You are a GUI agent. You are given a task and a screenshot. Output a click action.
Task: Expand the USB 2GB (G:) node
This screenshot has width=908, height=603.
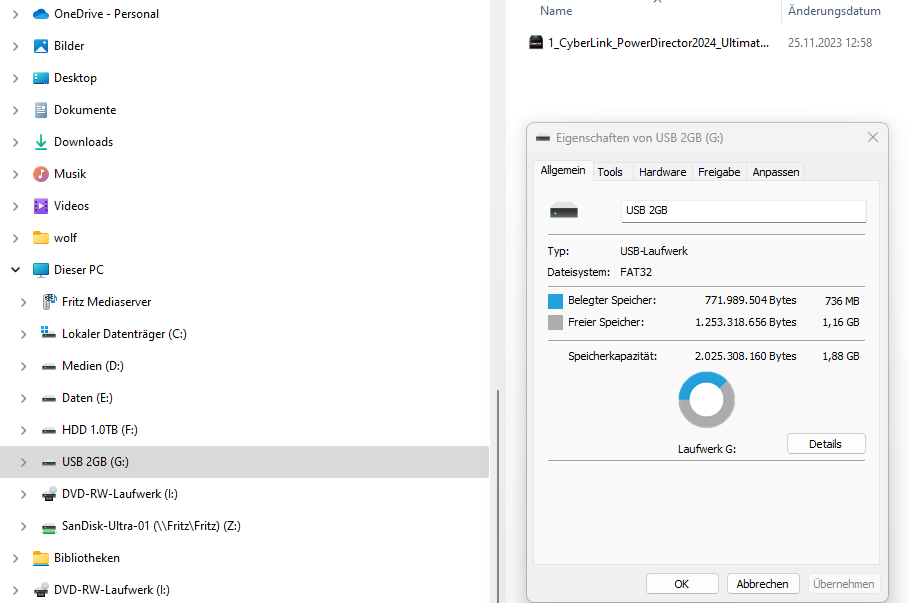23,462
